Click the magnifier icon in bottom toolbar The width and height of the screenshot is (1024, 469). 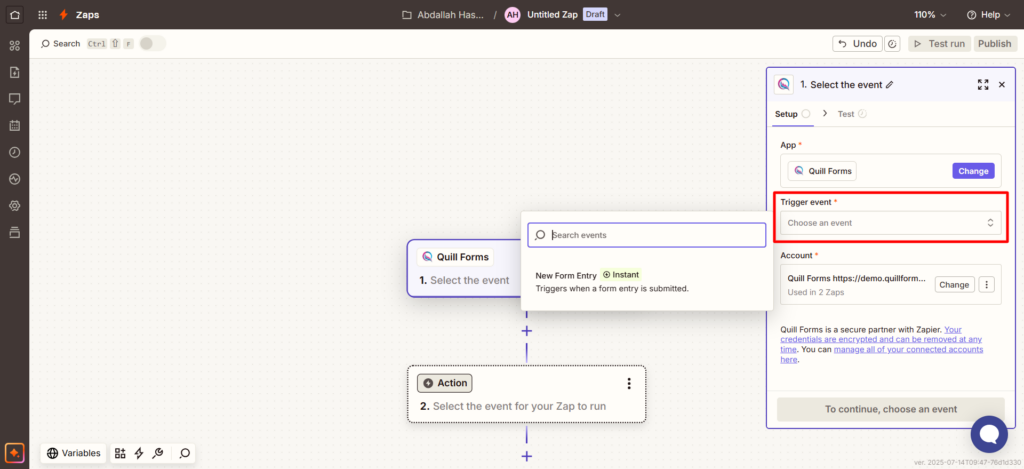(185, 453)
